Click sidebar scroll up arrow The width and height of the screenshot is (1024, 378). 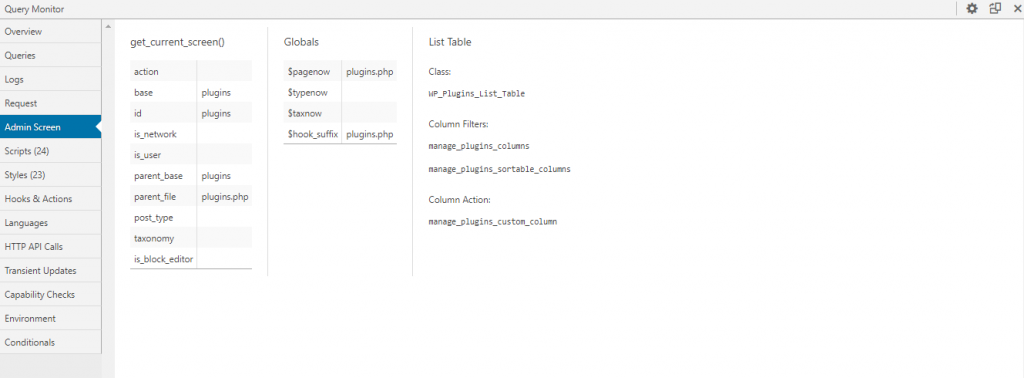(x=108, y=26)
